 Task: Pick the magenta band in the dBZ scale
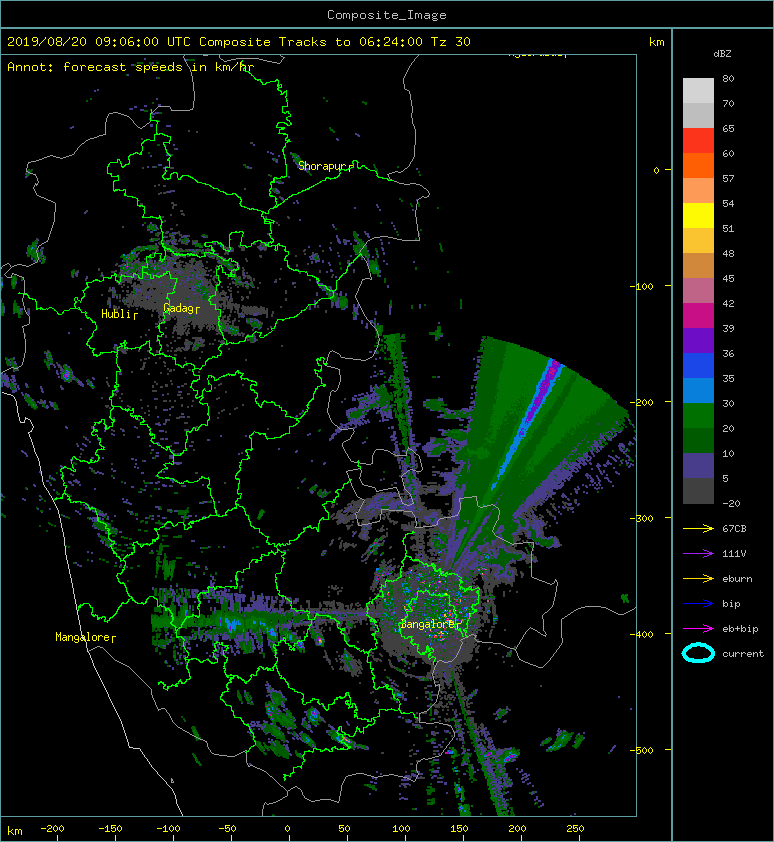(698, 316)
